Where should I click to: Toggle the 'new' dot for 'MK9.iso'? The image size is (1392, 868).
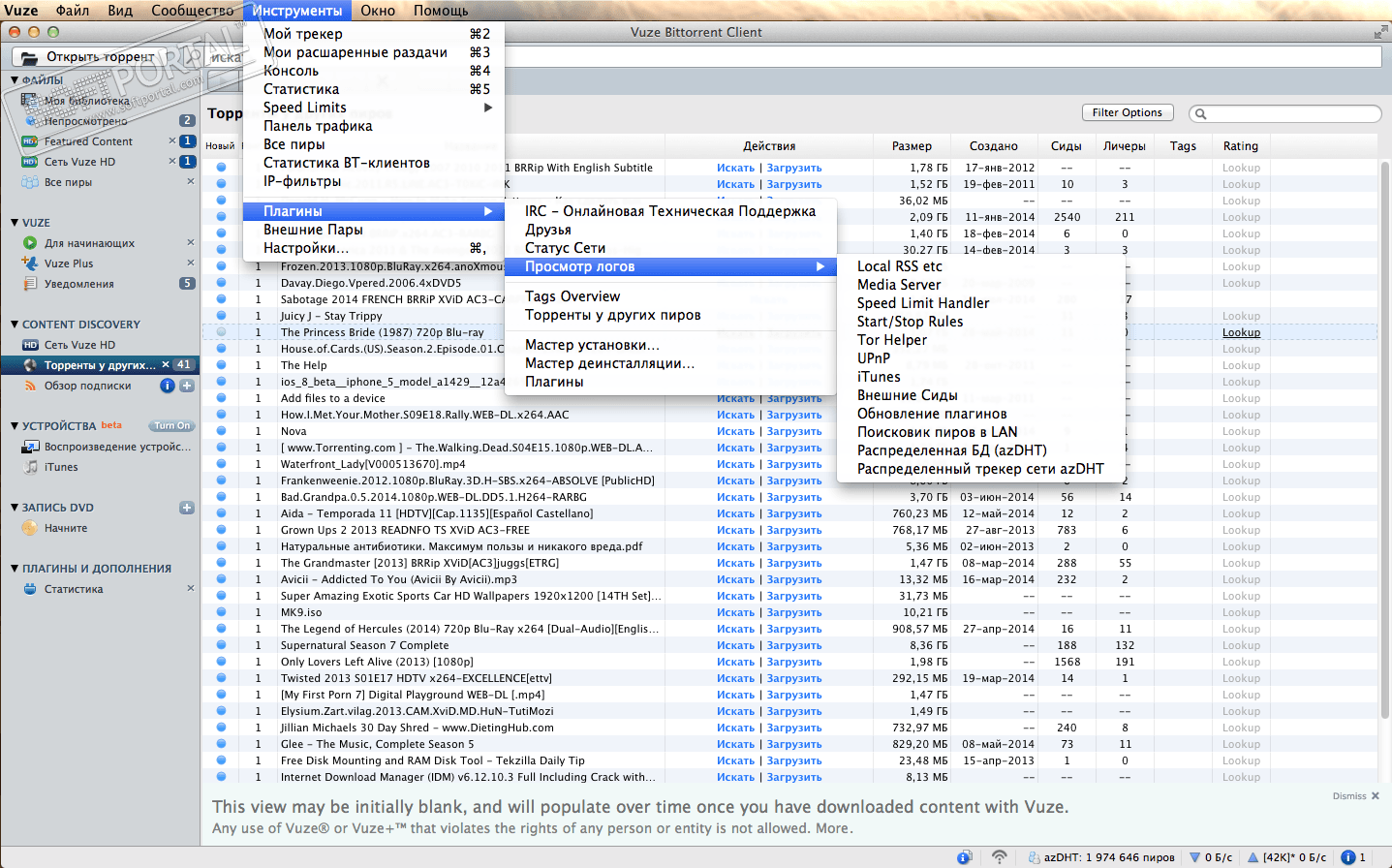pyautogui.click(x=221, y=612)
